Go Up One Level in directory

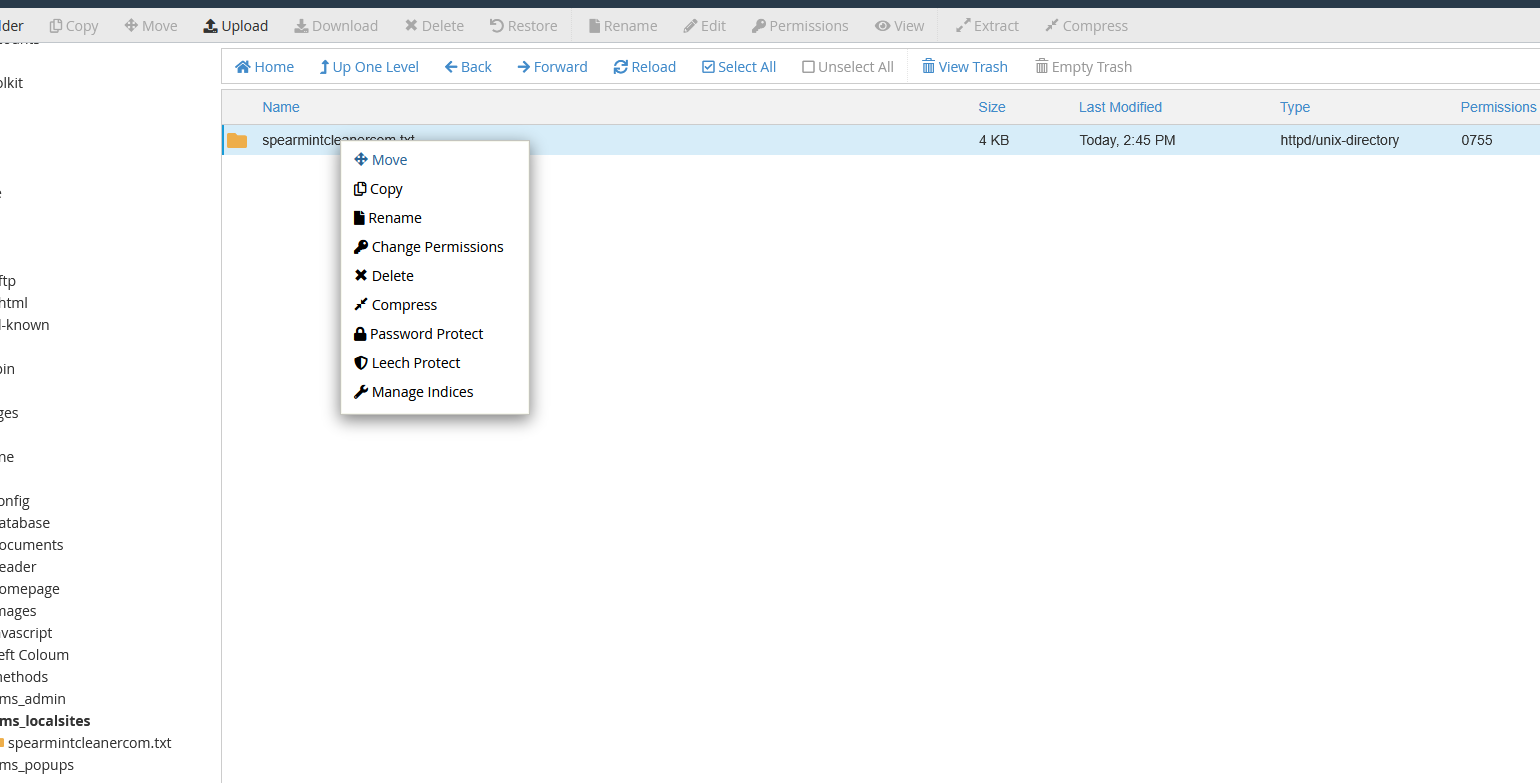tap(324, 67)
